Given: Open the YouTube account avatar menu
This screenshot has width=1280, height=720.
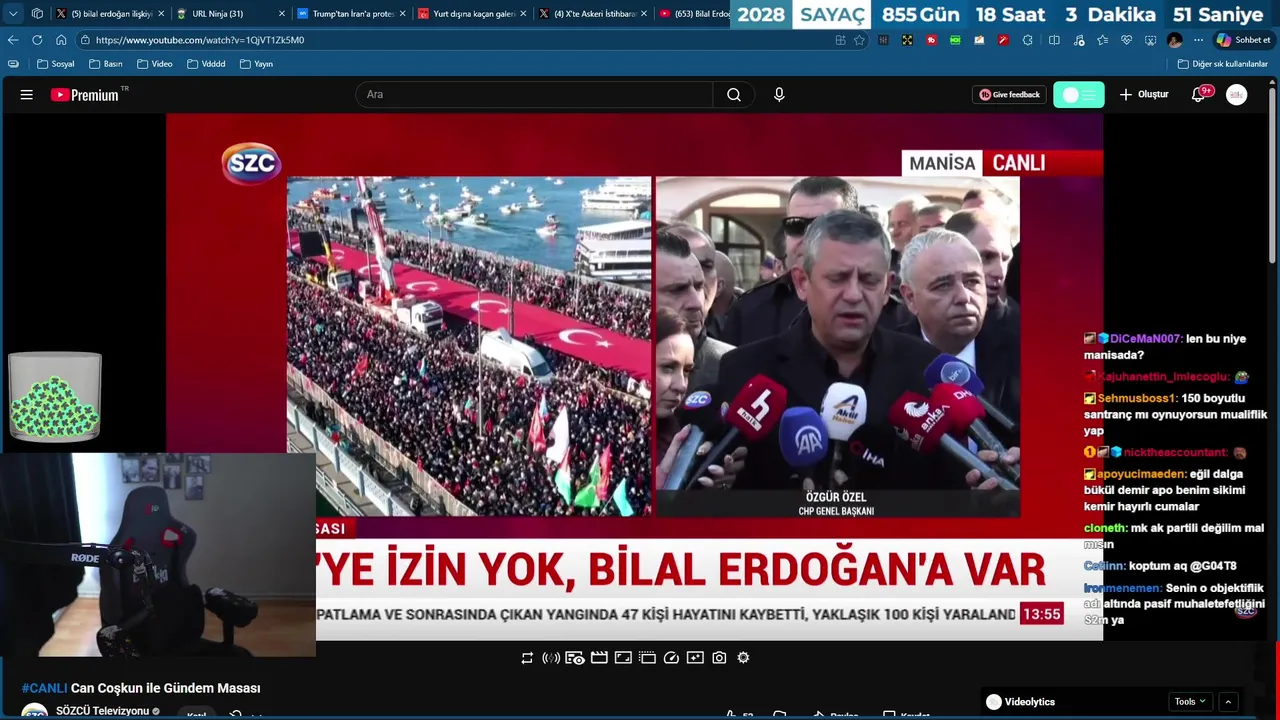Looking at the screenshot, I should coord(1237,95).
